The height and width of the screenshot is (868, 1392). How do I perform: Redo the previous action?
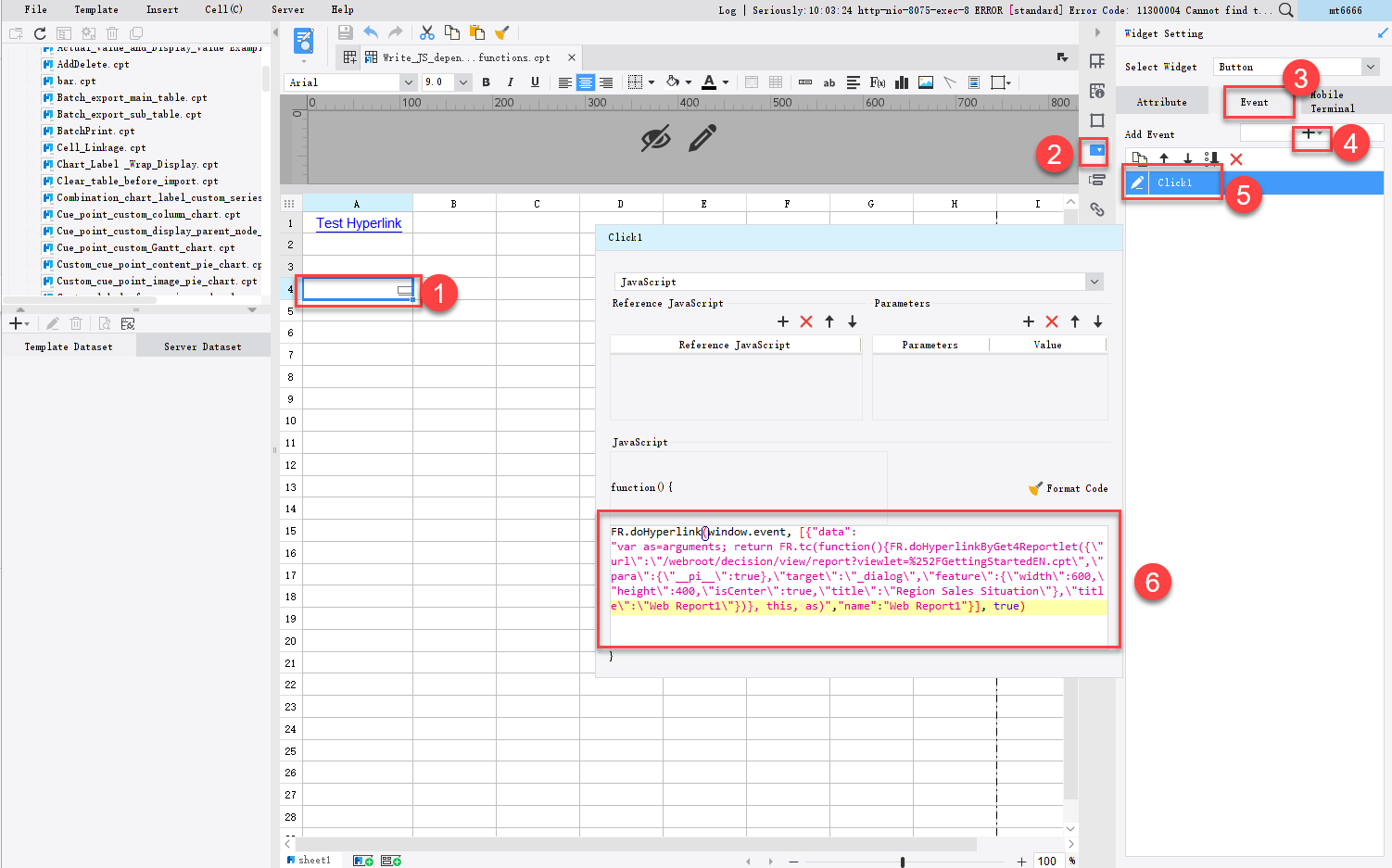click(x=396, y=32)
